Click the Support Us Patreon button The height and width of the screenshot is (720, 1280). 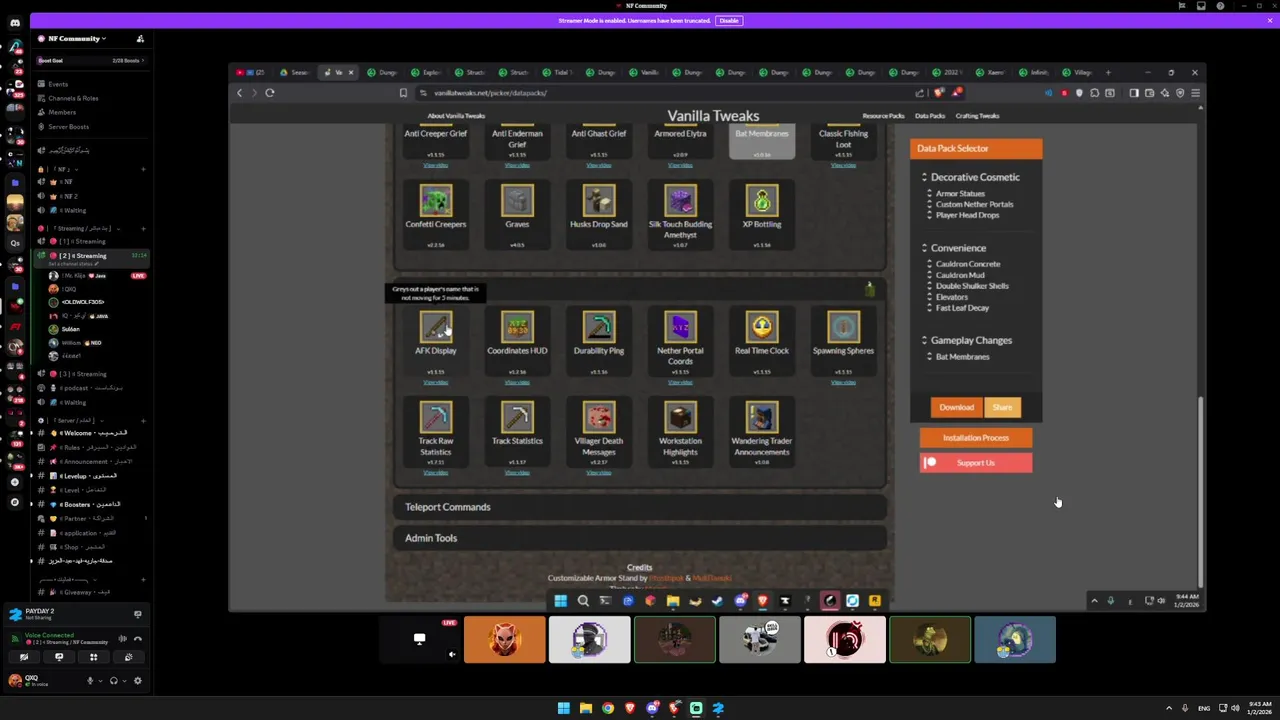click(976, 463)
